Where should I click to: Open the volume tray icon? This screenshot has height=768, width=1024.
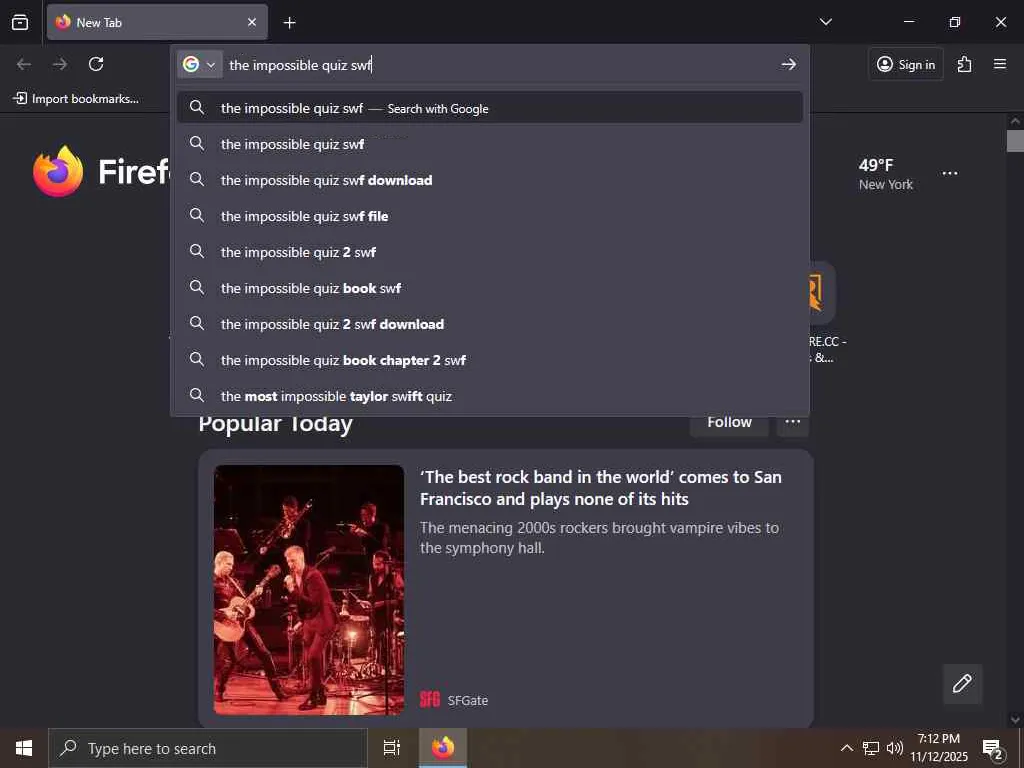pos(895,748)
